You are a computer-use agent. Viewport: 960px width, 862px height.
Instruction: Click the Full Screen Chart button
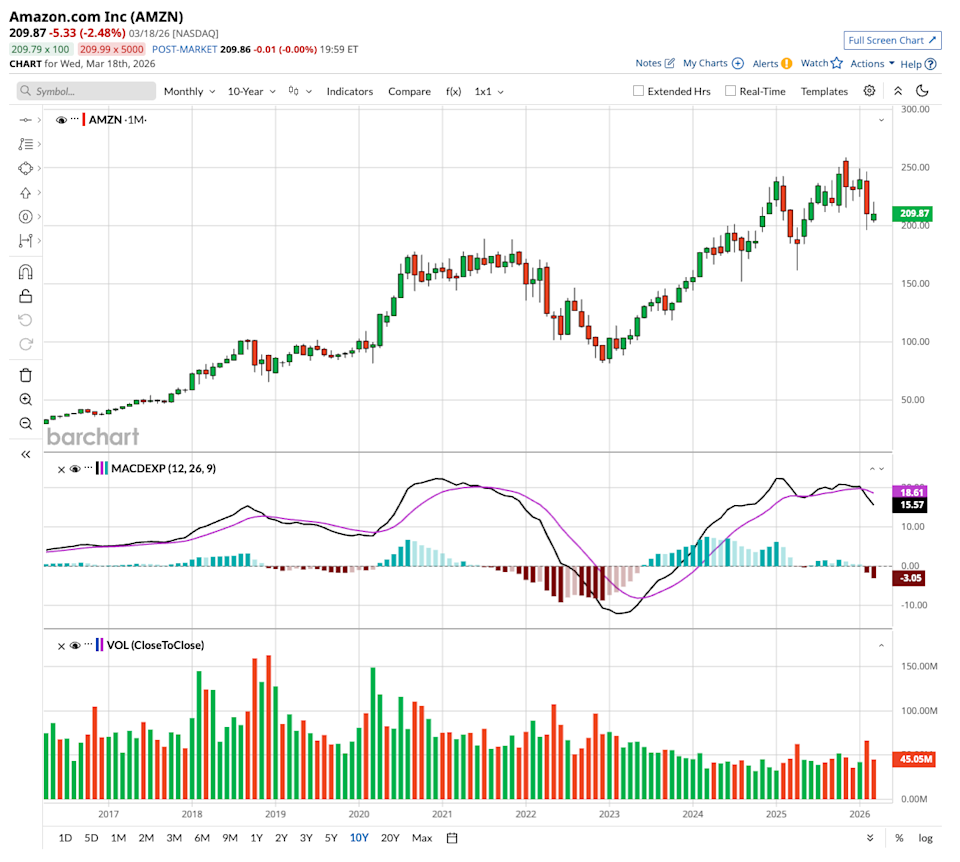(892, 40)
